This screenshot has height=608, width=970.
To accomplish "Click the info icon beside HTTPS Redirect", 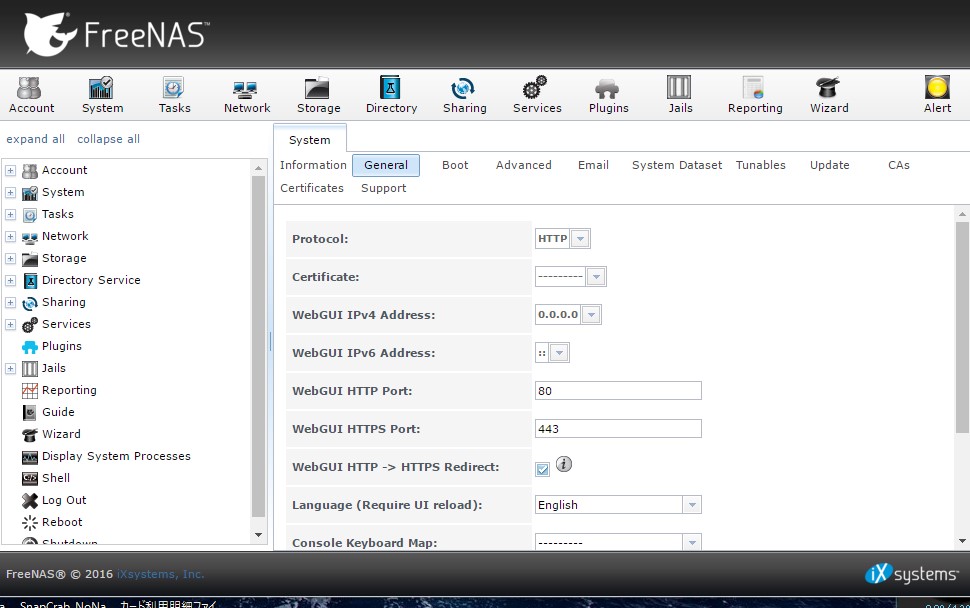I will pyautogui.click(x=564, y=464).
